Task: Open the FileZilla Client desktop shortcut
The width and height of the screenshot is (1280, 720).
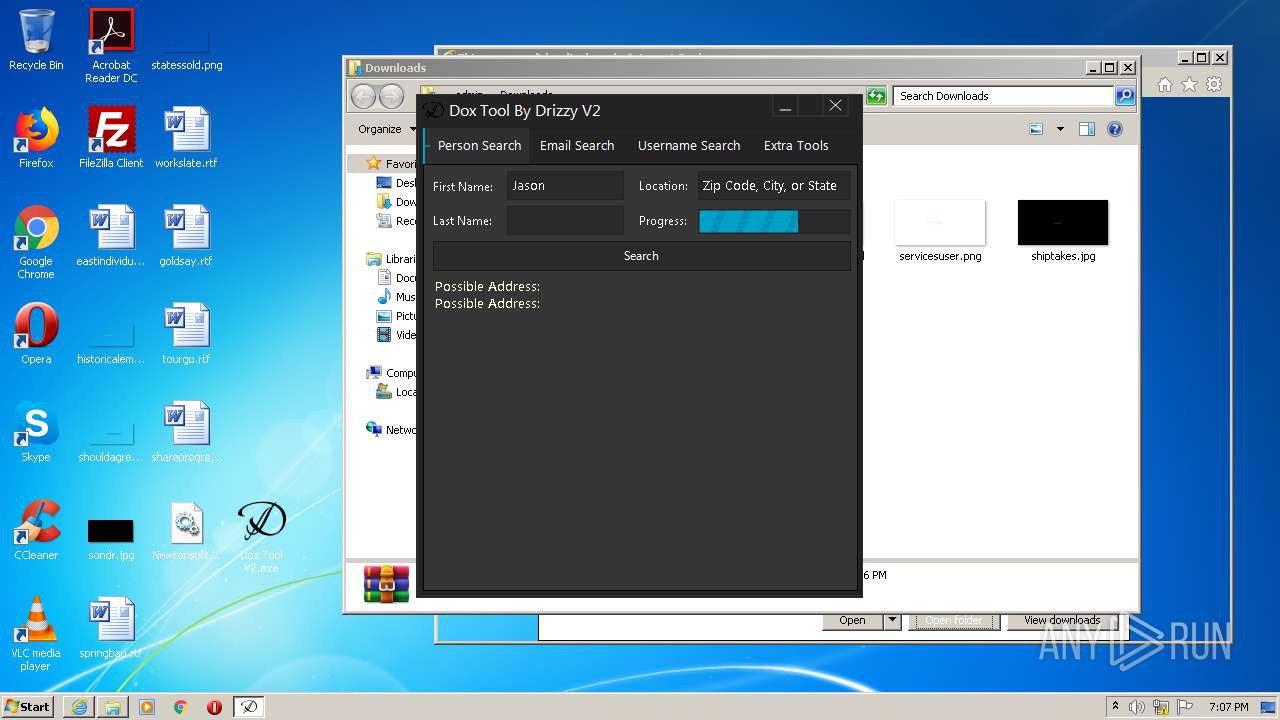Action: [x=111, y=138]
